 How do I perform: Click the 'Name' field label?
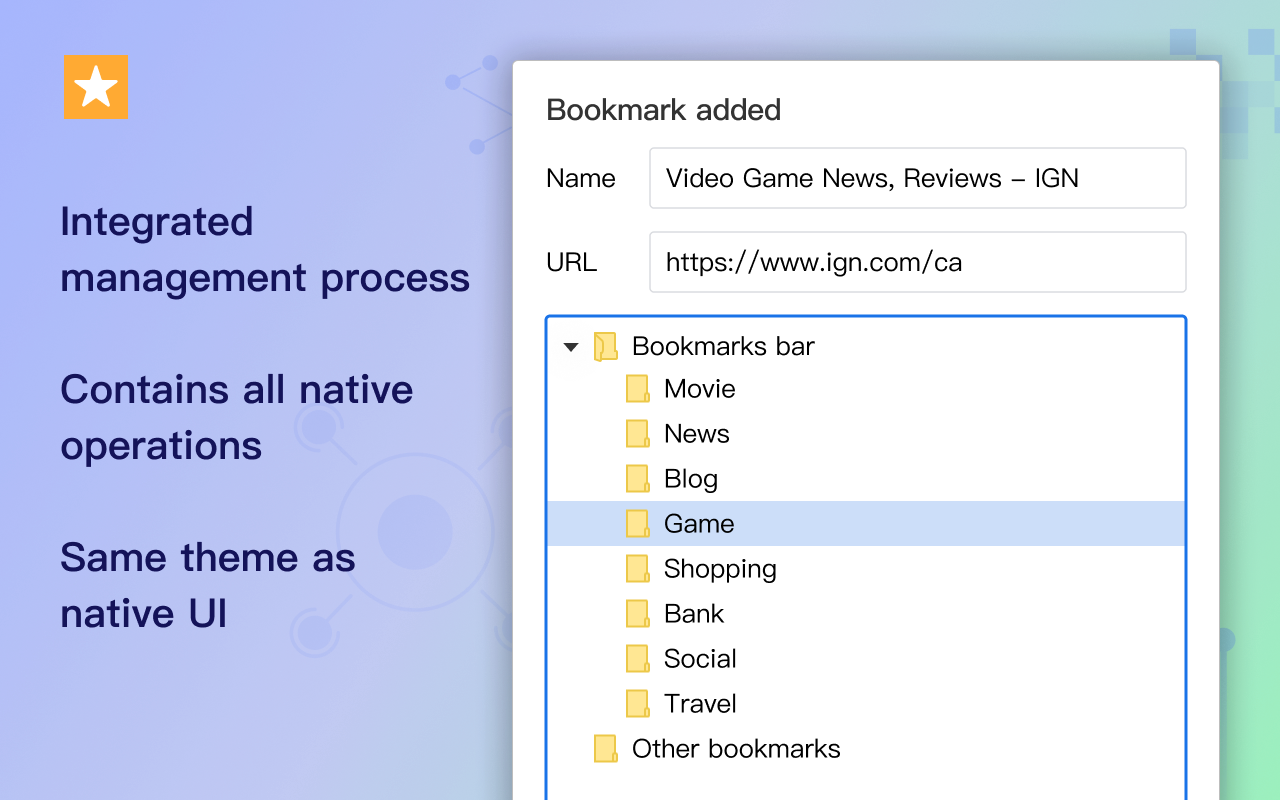581,179
